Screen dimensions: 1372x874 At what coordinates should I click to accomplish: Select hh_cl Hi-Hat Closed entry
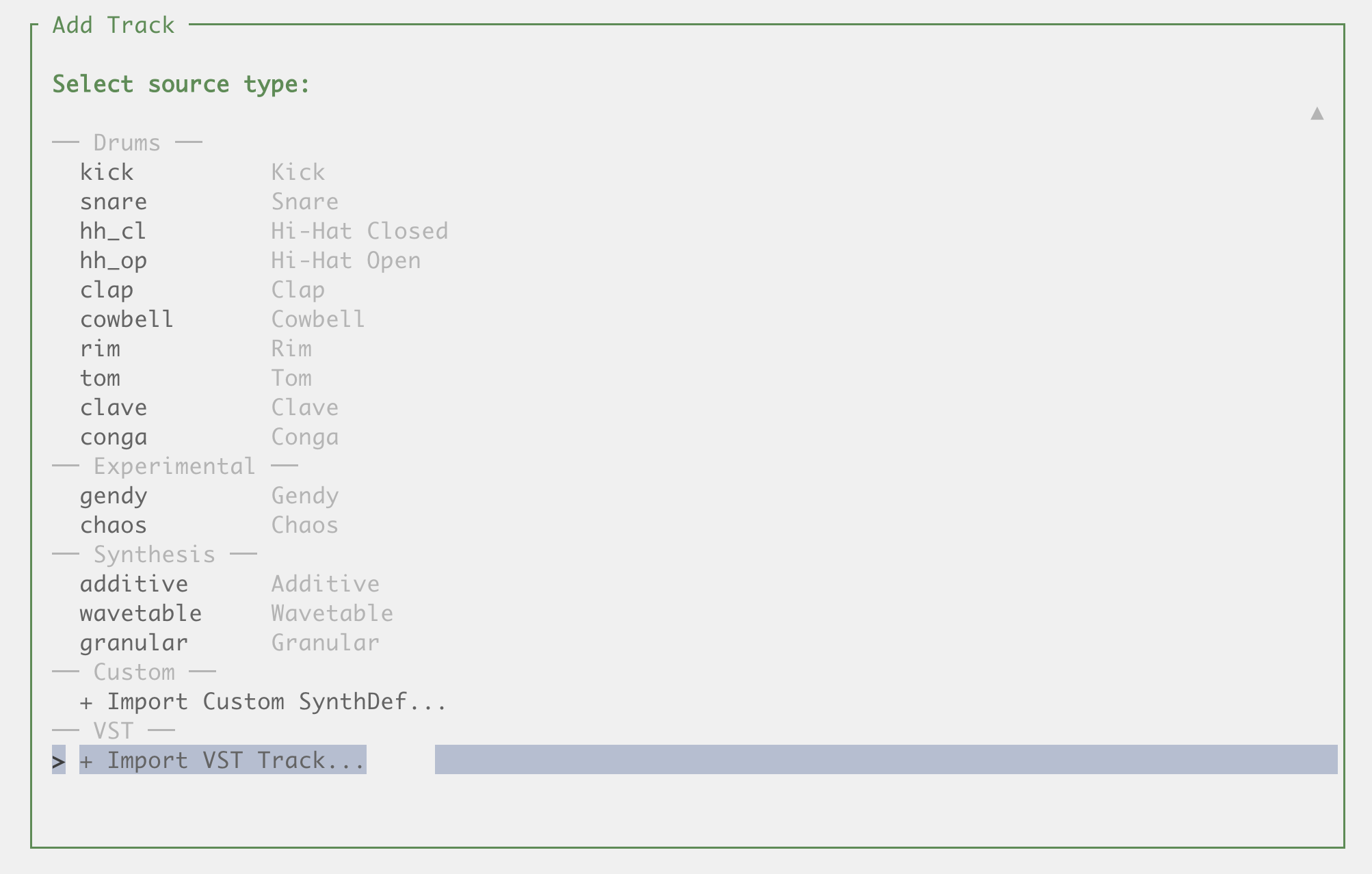(x=114, y=231)
